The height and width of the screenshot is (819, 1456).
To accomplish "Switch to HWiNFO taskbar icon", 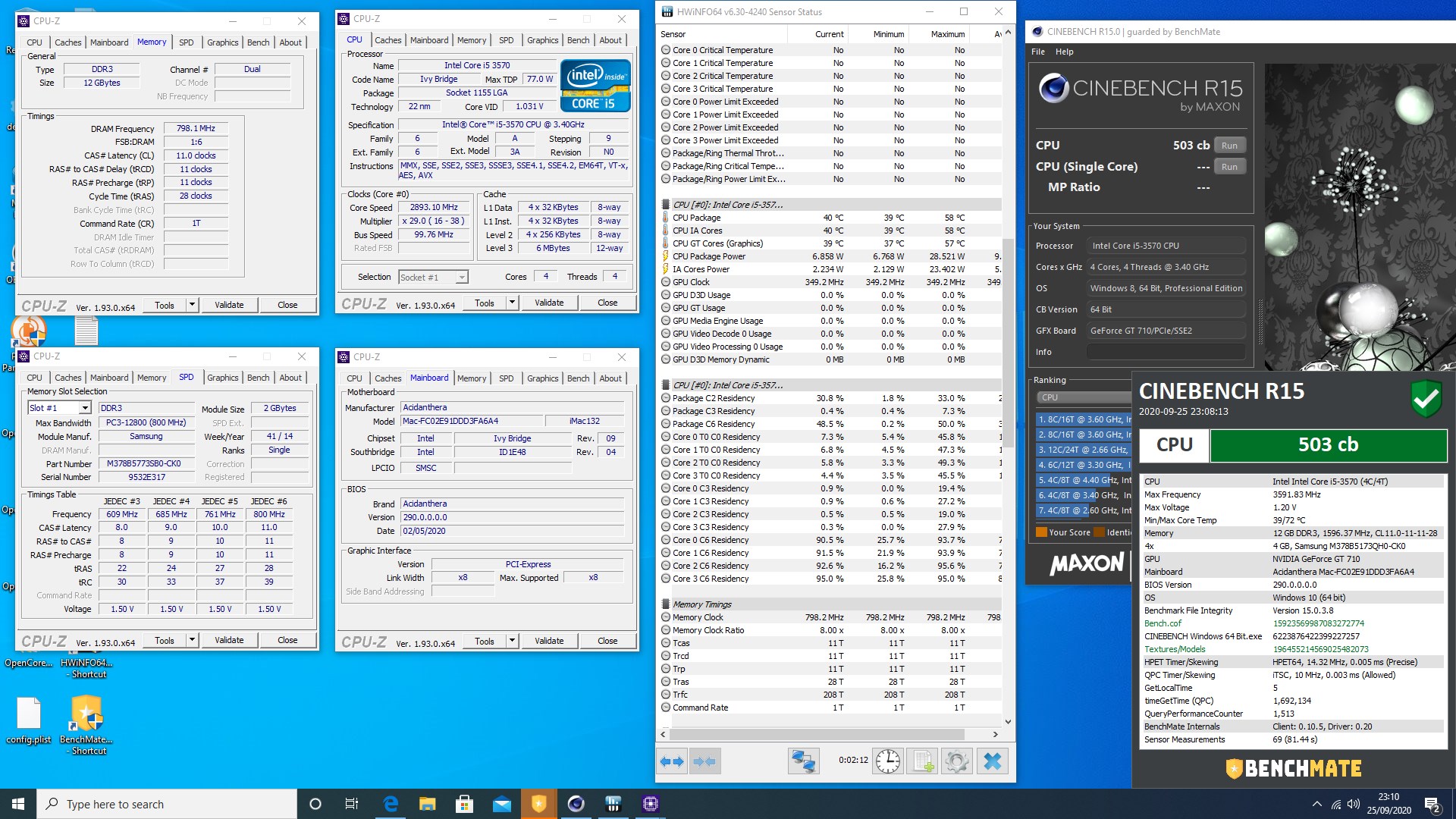I will (613, 804).
